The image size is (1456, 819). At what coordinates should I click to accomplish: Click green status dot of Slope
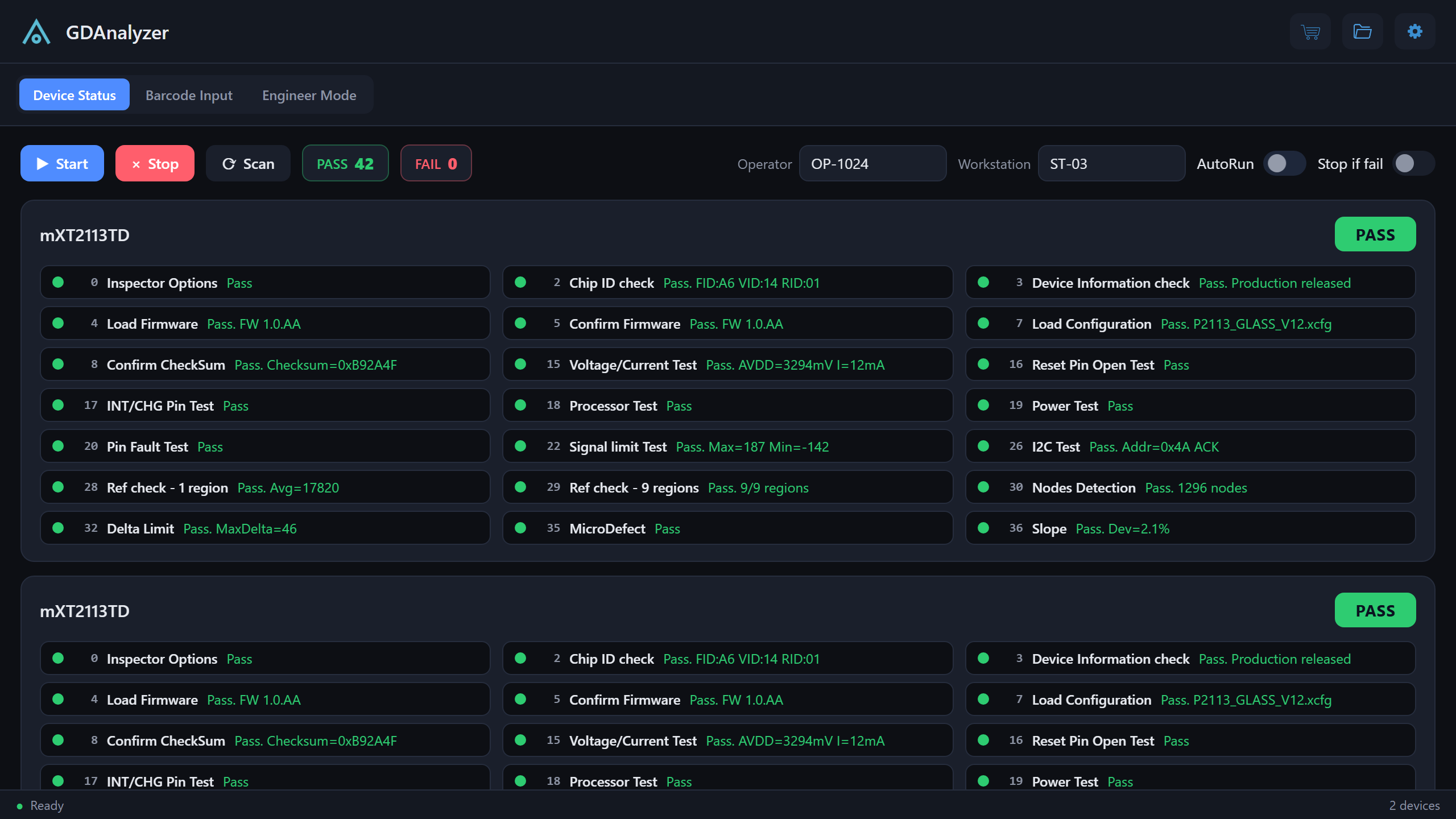[x=983, y=528]
